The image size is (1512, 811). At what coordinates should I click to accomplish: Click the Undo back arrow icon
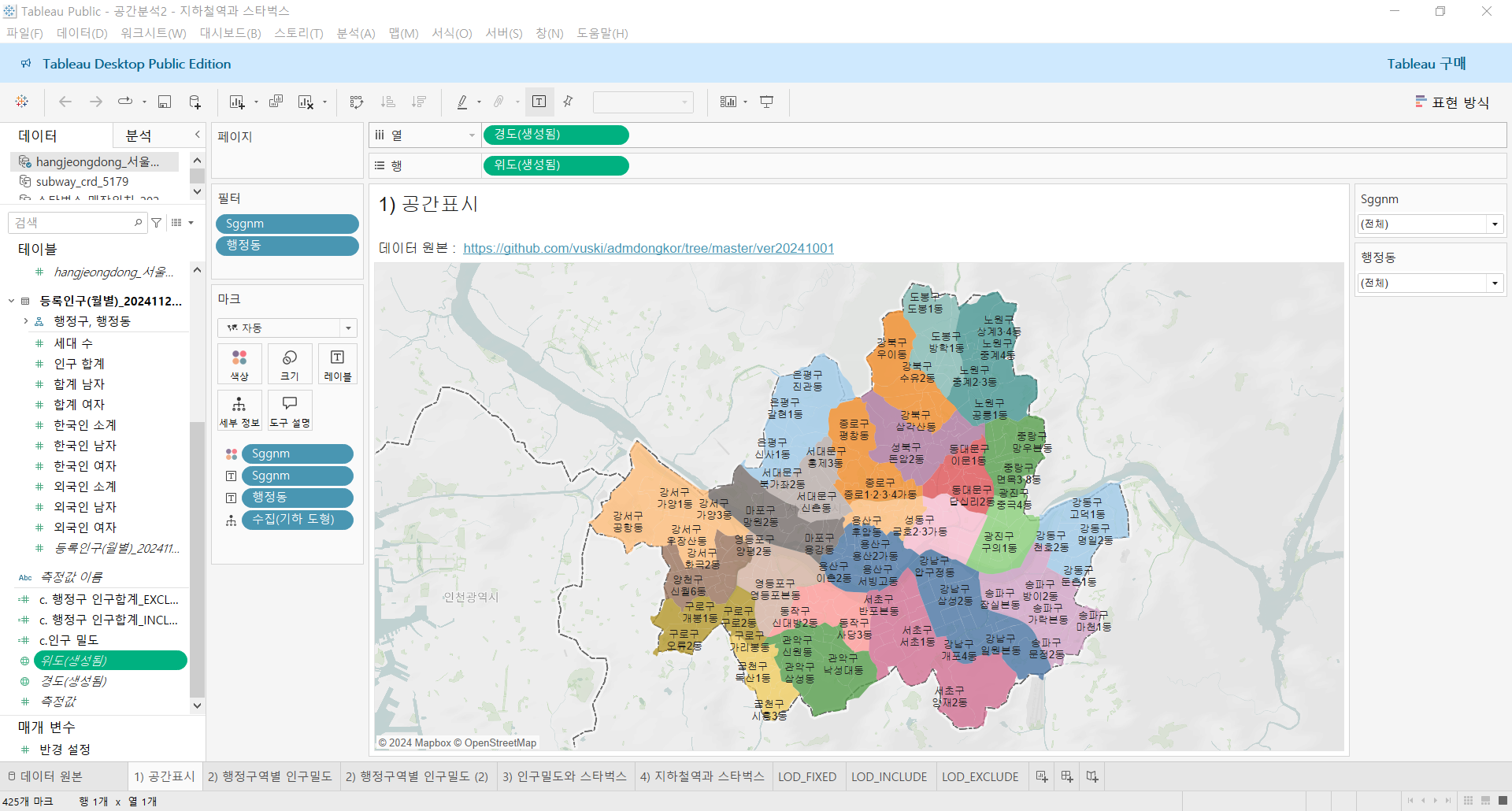click(65, 102)
